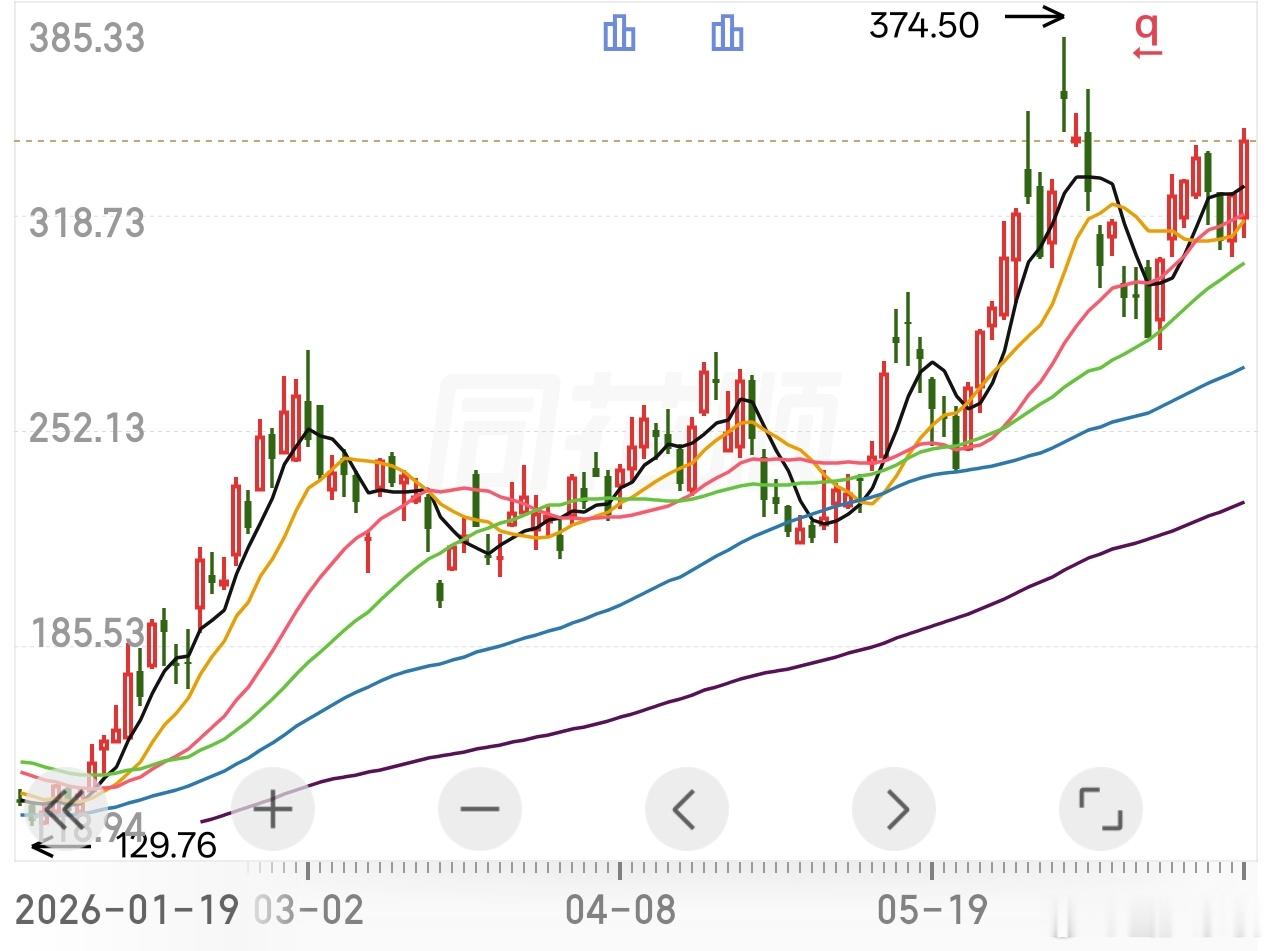Open fullscreen chart with corner-brackets icon

(1100, 808)
